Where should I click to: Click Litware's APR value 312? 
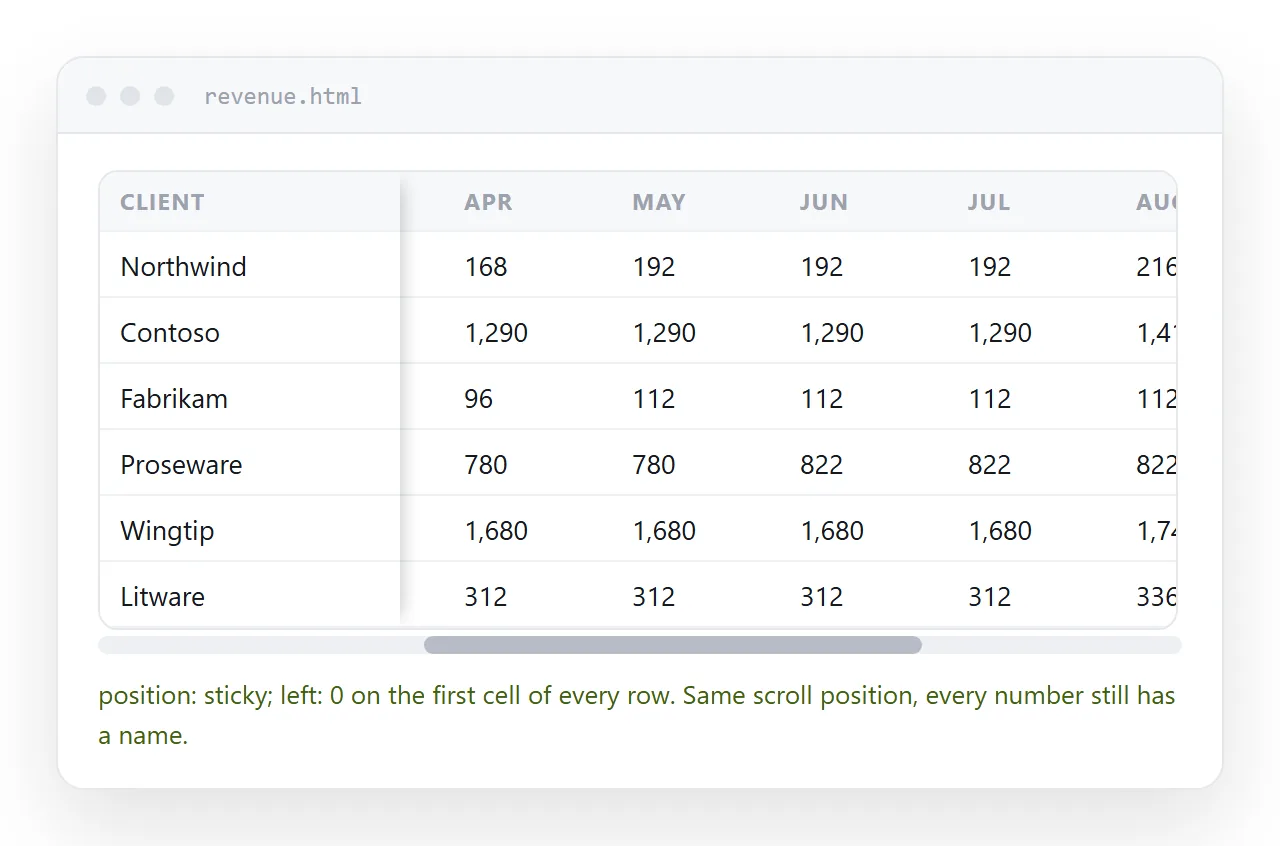[486, 597]
